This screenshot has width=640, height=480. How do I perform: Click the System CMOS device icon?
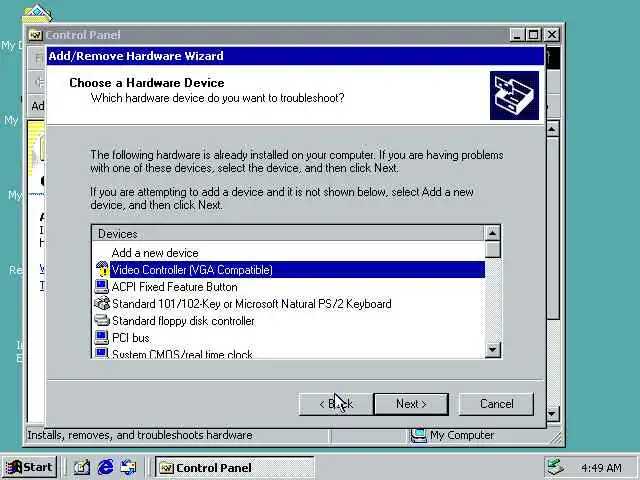102,353
